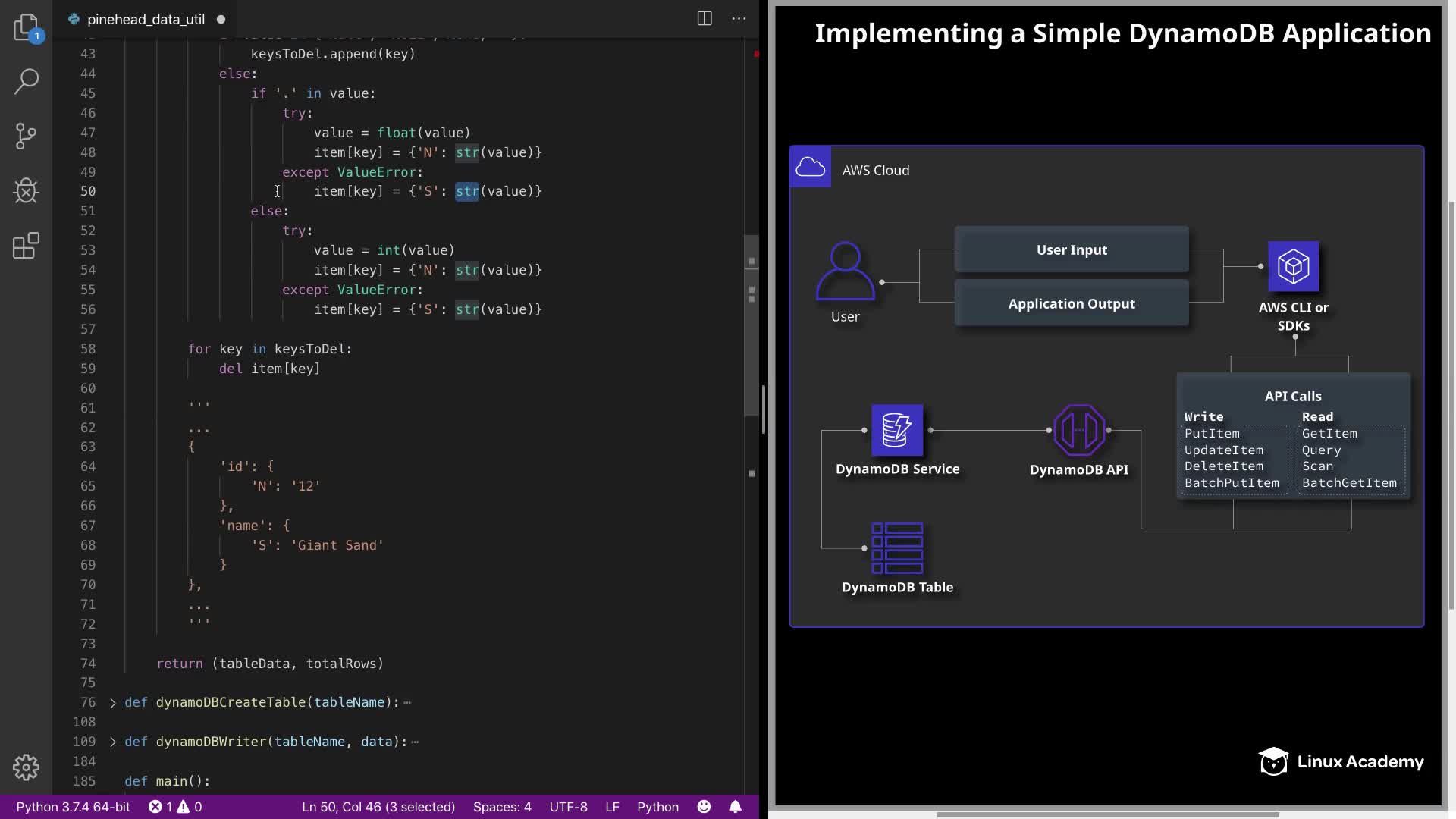Expand the dynamoDBCreateTable function fold
The width and height of the screenshot is (1456, 819).
pyautogui.click(x=113, y=703)
